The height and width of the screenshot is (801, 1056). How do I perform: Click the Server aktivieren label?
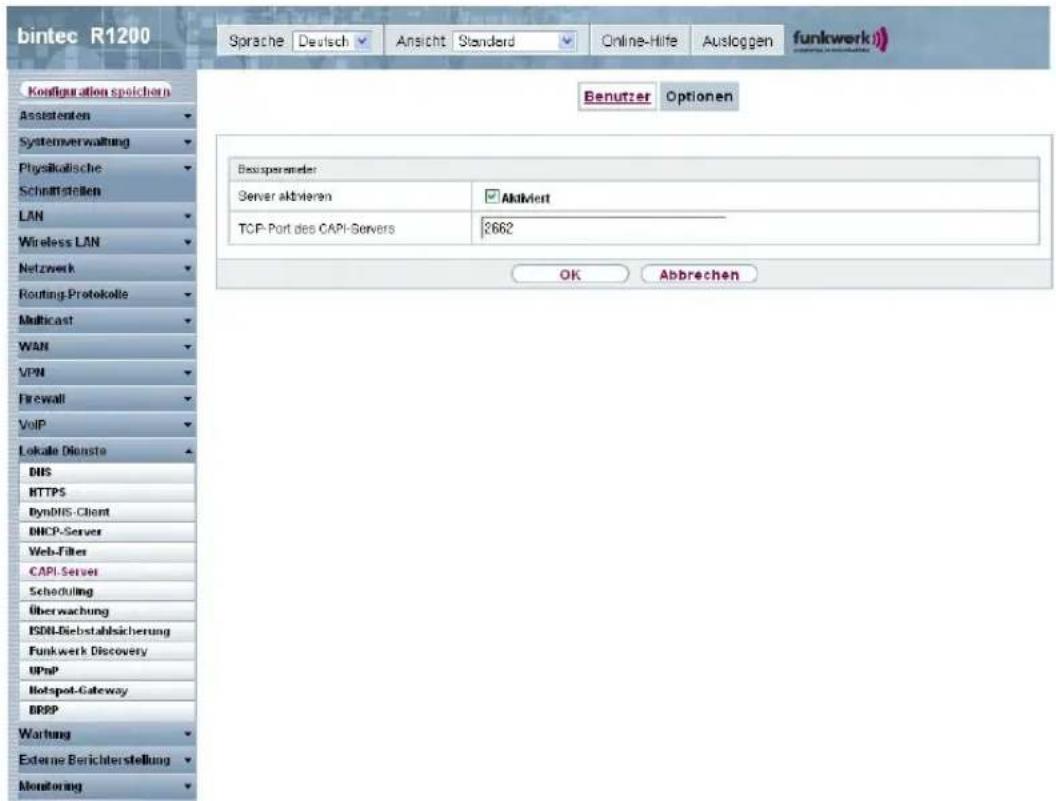point(285,197)
